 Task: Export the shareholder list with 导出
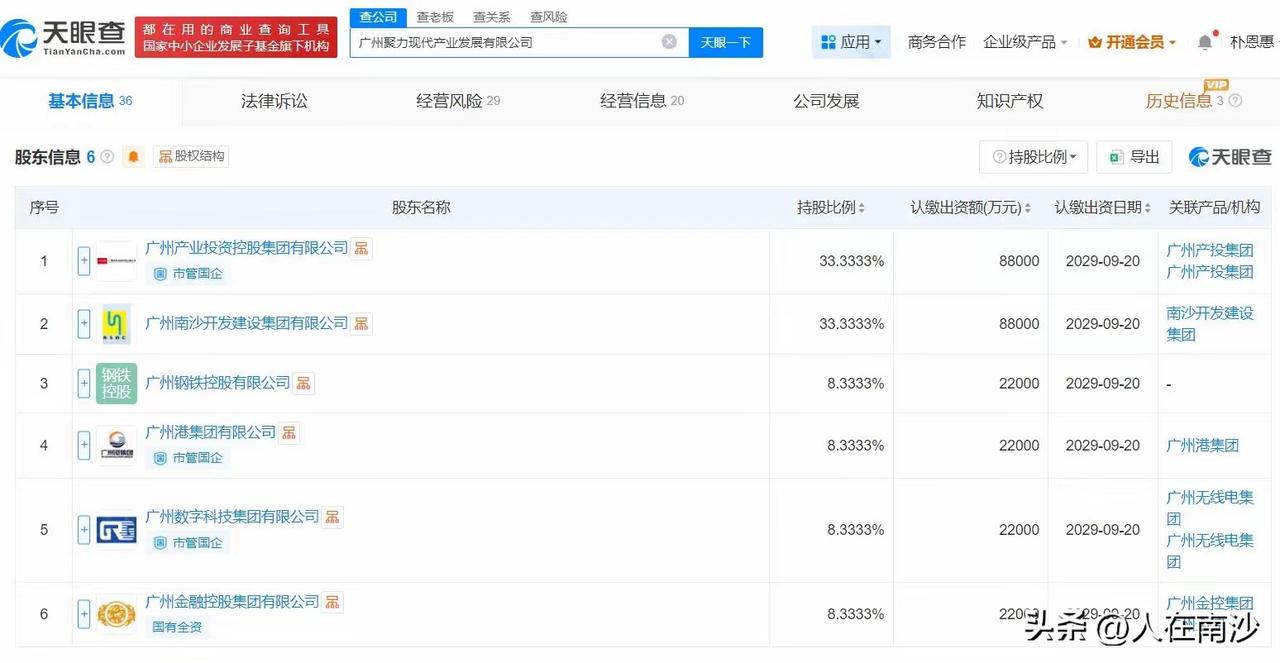coord(1134,157)
